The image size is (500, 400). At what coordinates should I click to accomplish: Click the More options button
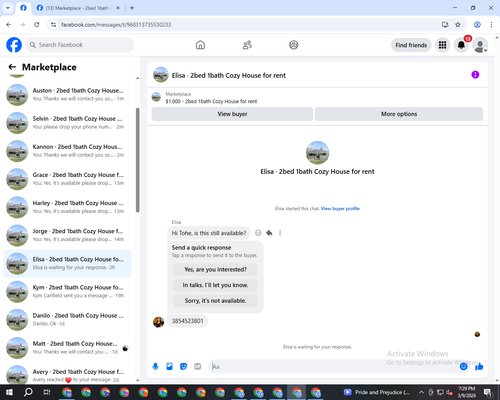coord(399,114)
